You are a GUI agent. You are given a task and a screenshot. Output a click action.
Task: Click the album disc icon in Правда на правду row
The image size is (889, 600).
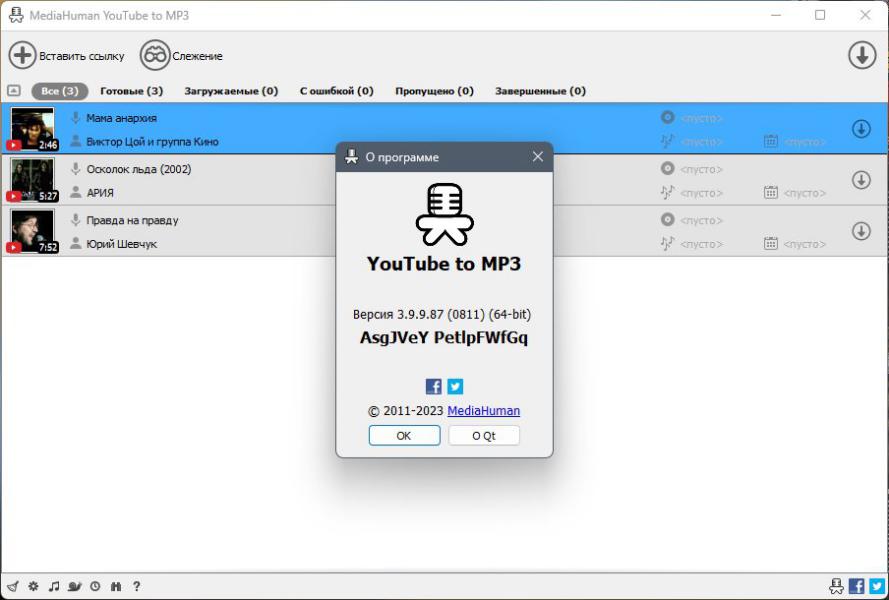point(668,219)
